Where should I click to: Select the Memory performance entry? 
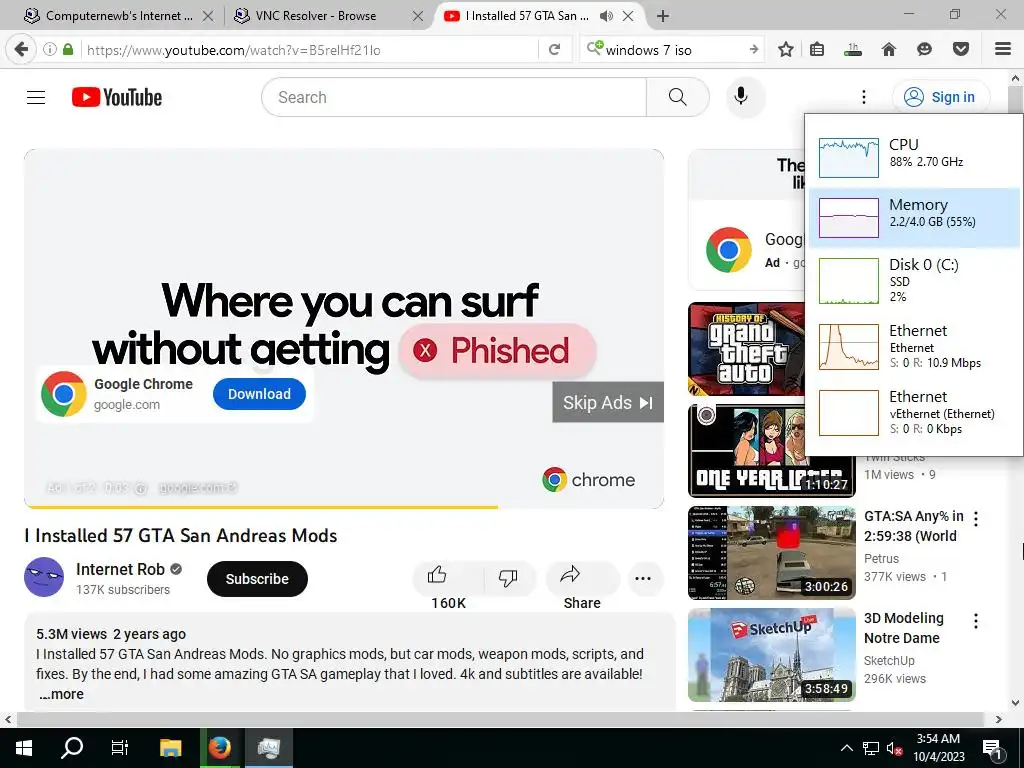tap(914, 217)
